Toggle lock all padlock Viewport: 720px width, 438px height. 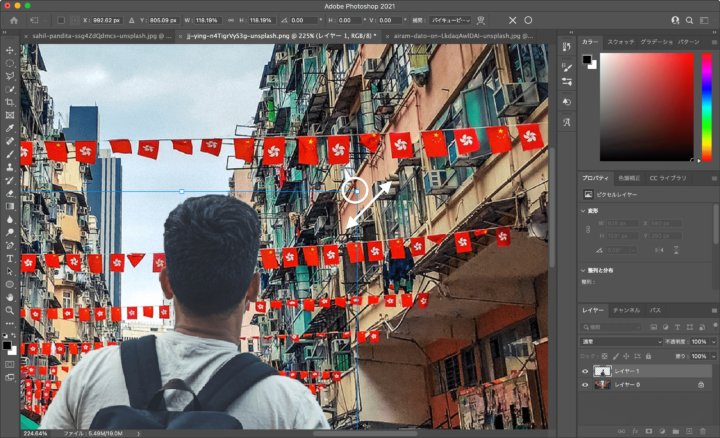pos(648,356)
